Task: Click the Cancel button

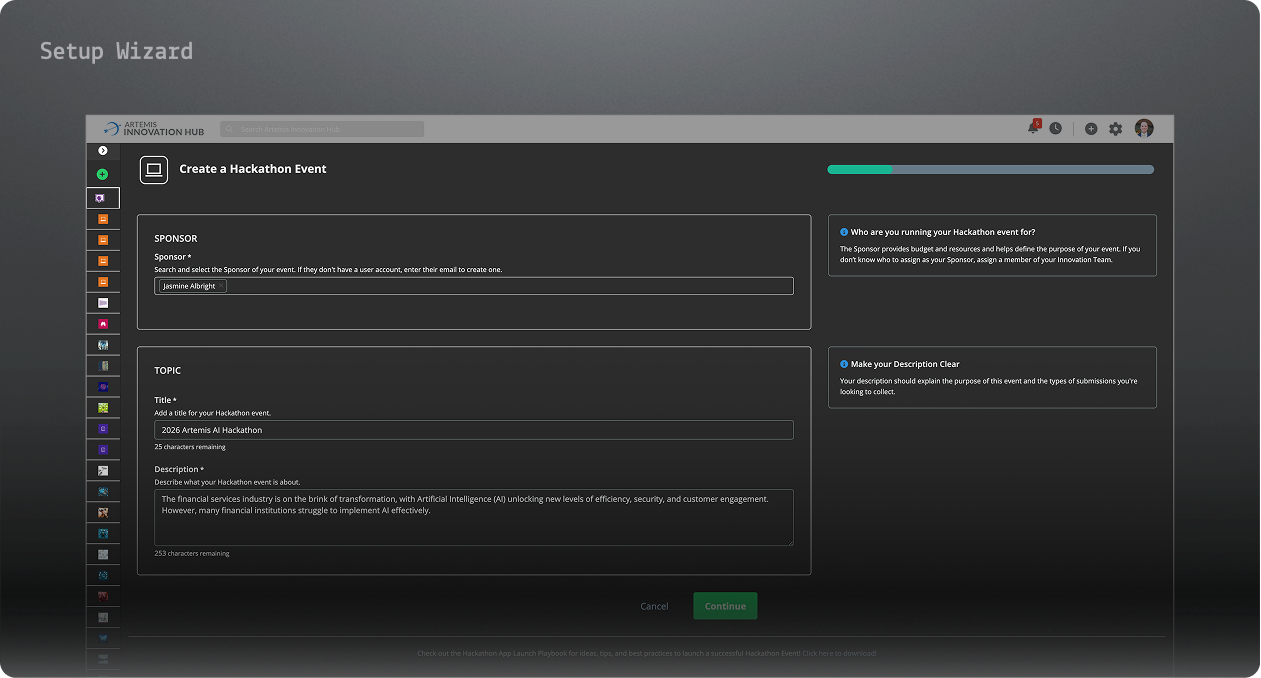Action: pyautogui.click(x=654, y=606)
